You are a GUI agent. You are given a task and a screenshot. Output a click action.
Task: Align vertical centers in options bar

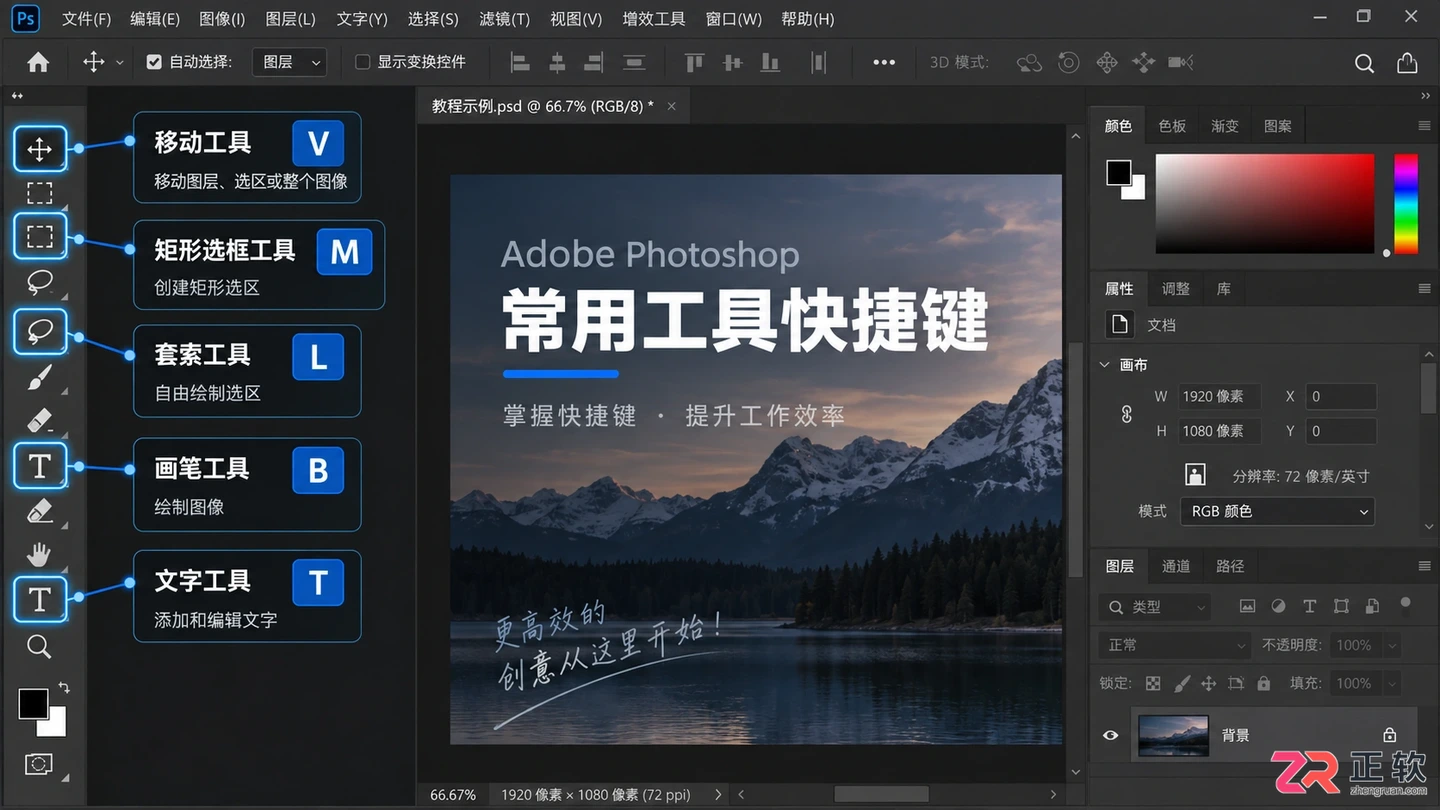point(733,62)
